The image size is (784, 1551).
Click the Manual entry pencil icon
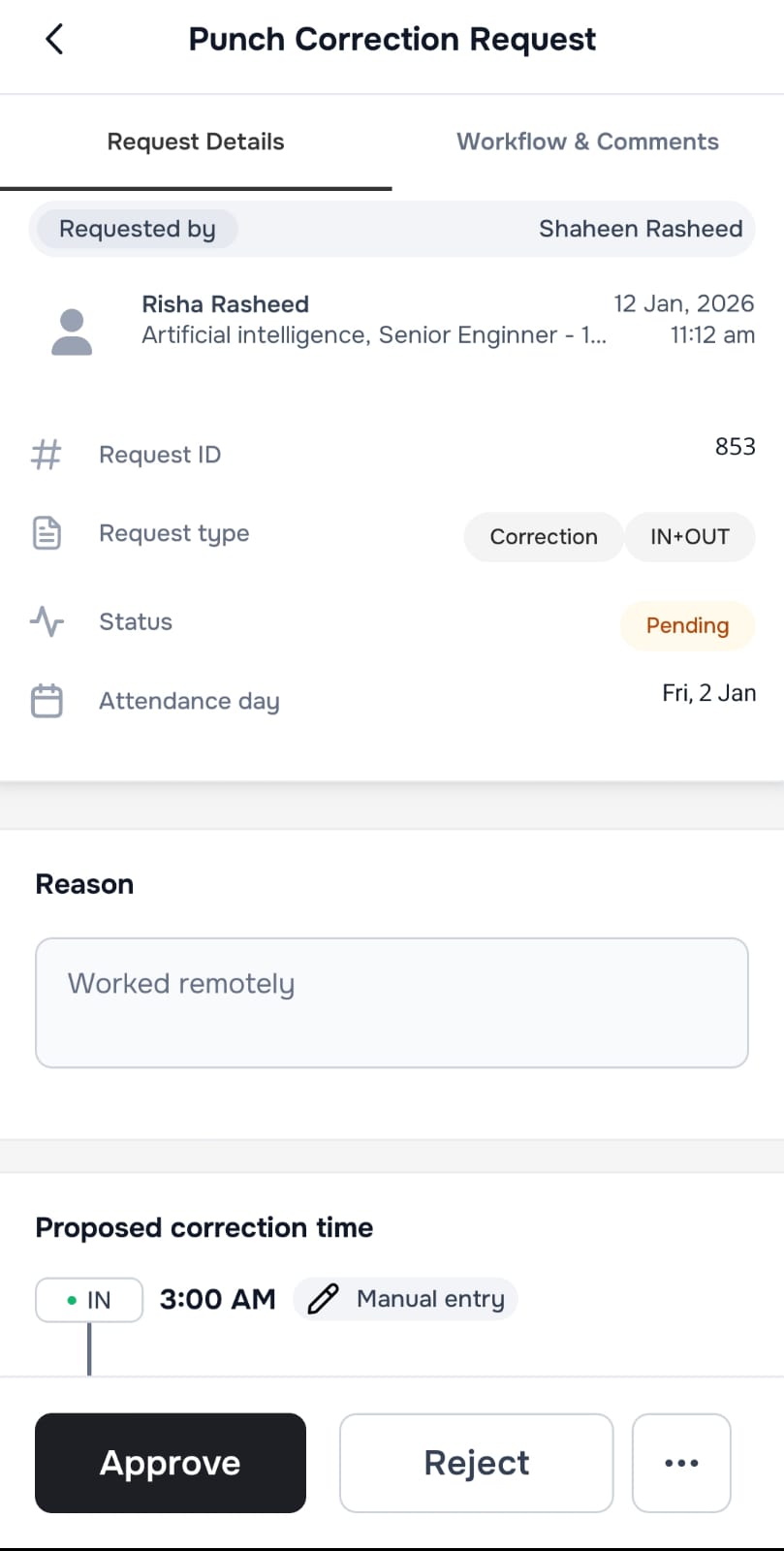tap(323, 1299)
